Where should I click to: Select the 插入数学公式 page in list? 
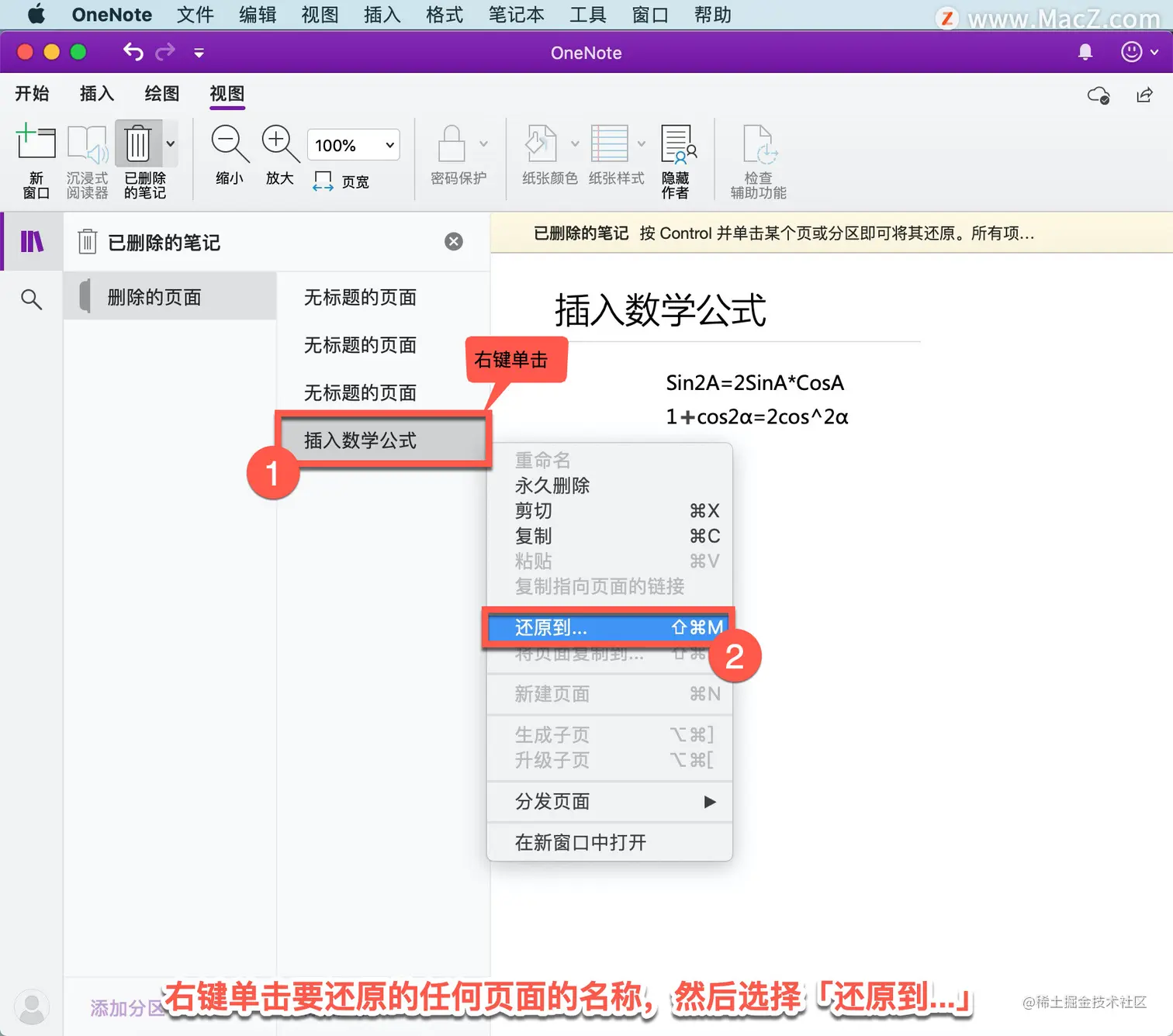coord(383,440)
